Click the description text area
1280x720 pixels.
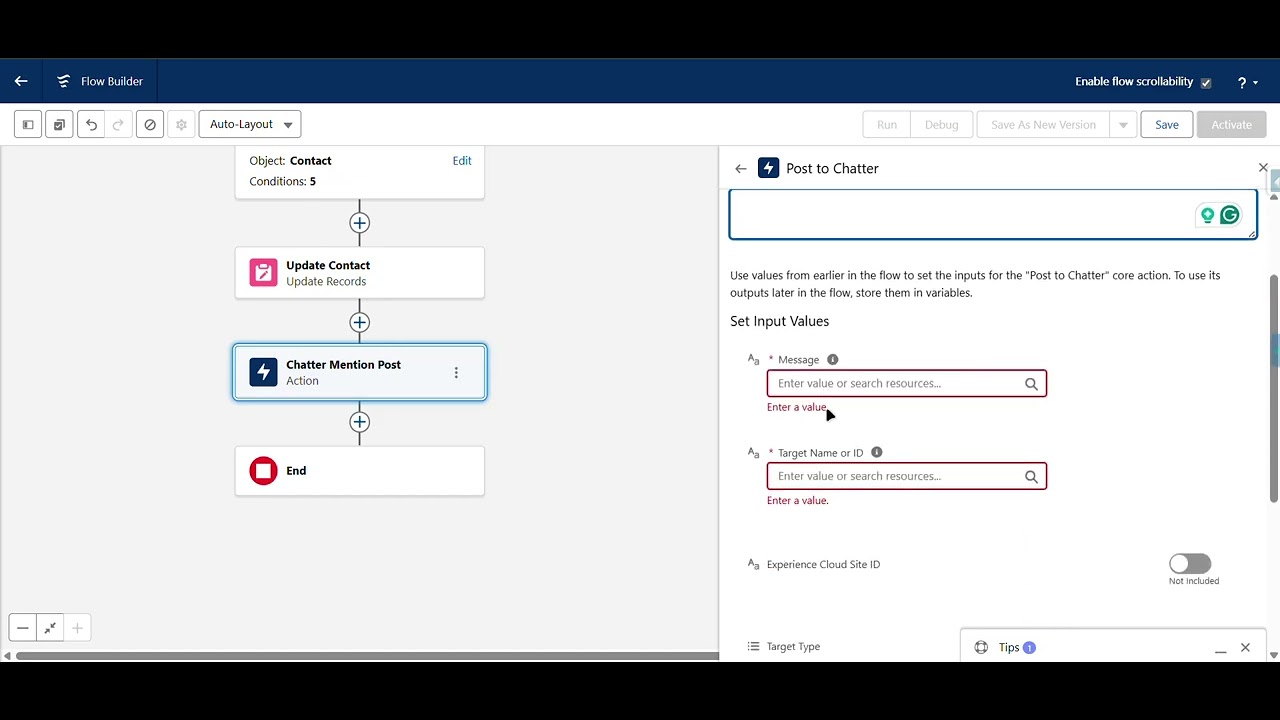992,215
